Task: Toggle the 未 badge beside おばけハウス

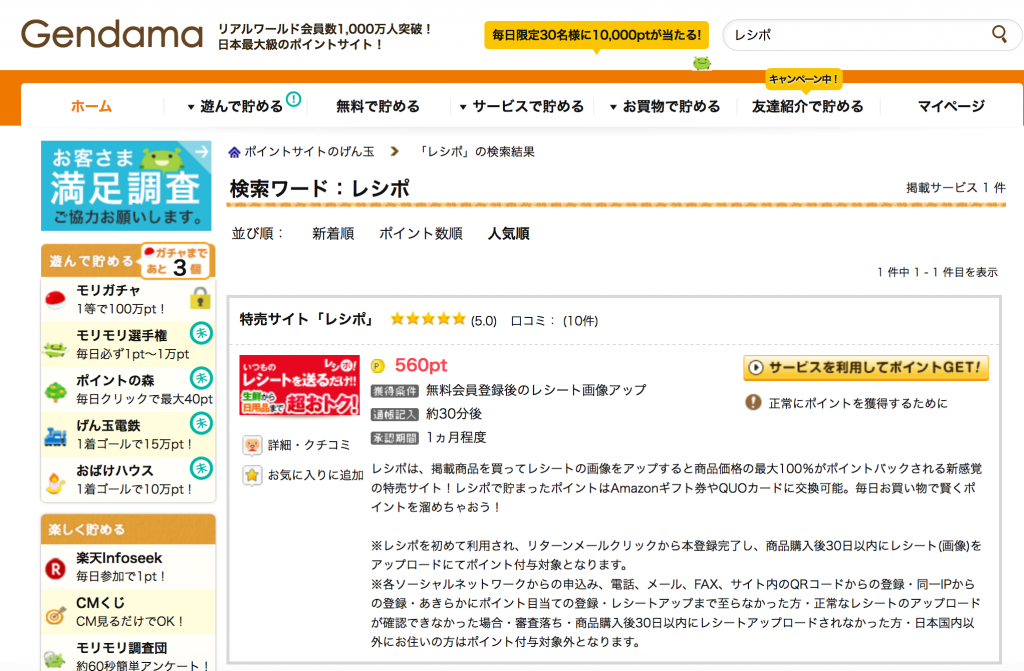Action: [x=201, y=468]
